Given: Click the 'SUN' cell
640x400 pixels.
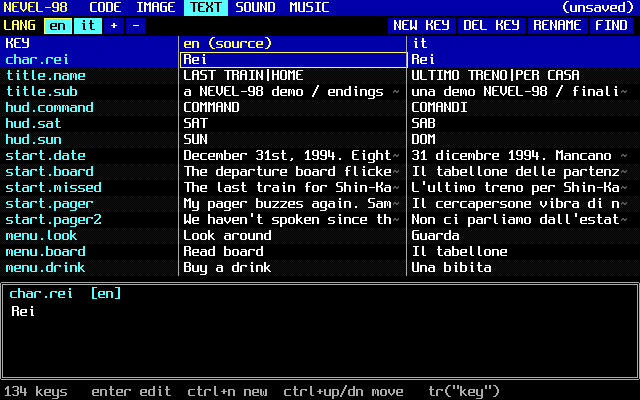Looking at the screenshot, I should coord(293,140).
